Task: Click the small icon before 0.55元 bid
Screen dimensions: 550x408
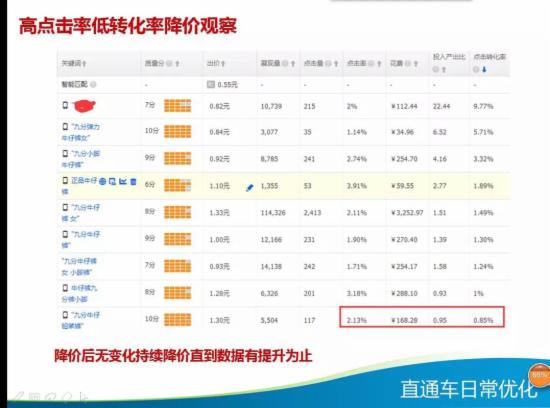Action: click(210, 84)
